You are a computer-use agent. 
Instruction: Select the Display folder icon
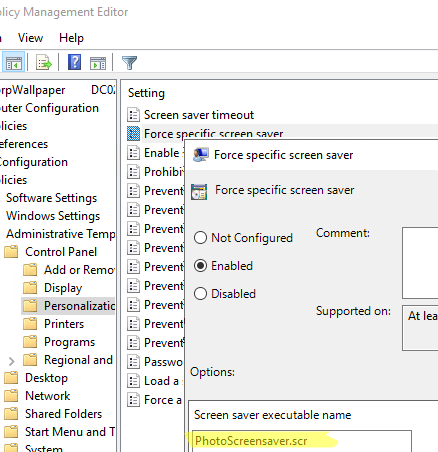(30, 288)
